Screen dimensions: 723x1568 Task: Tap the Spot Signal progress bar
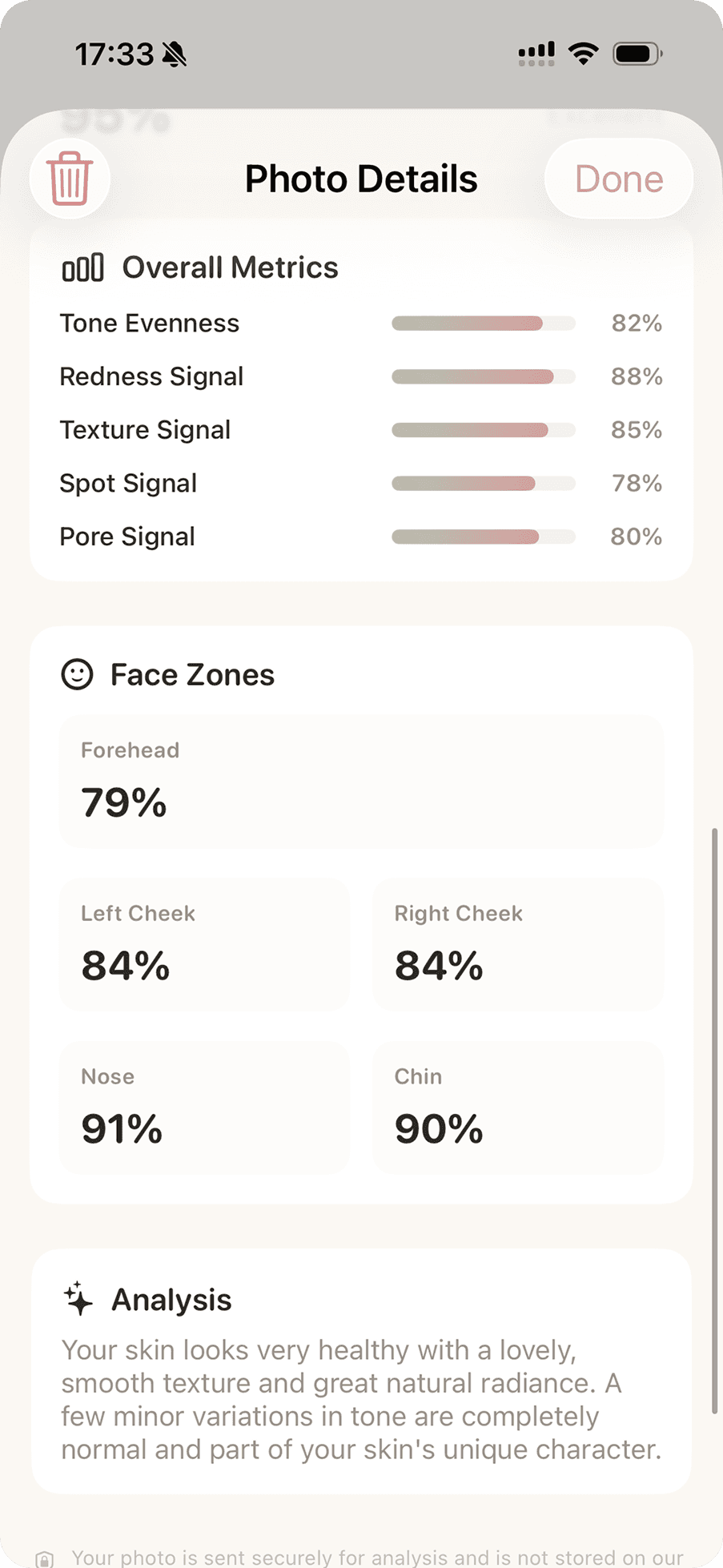click(483, 484)
